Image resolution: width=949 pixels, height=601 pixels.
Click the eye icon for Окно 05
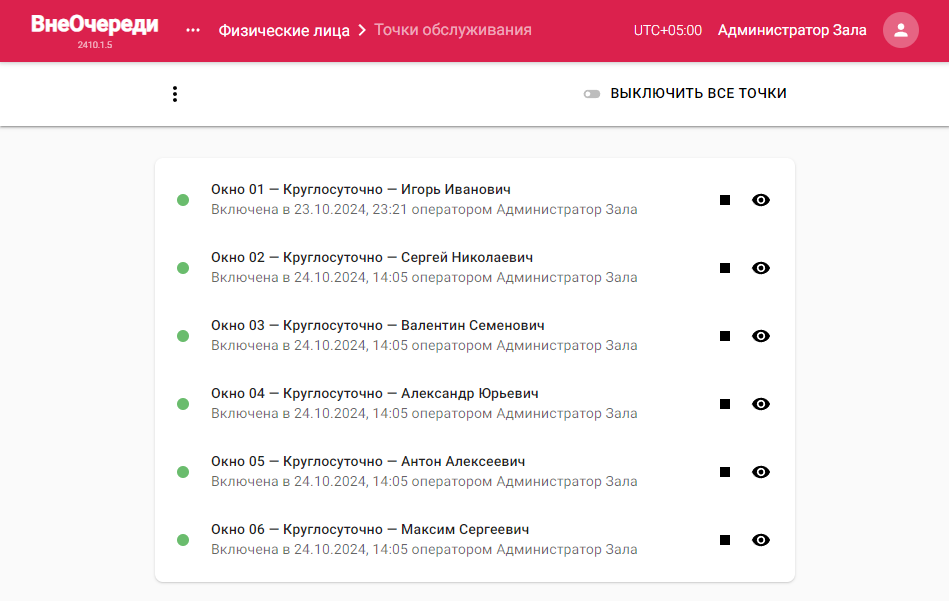761,472
